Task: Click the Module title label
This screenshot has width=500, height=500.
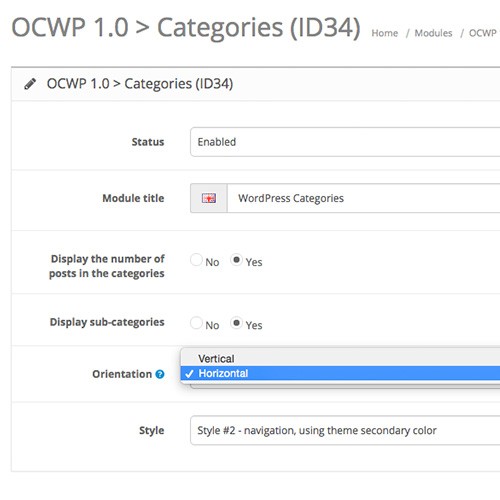Action: pos(133,198)
